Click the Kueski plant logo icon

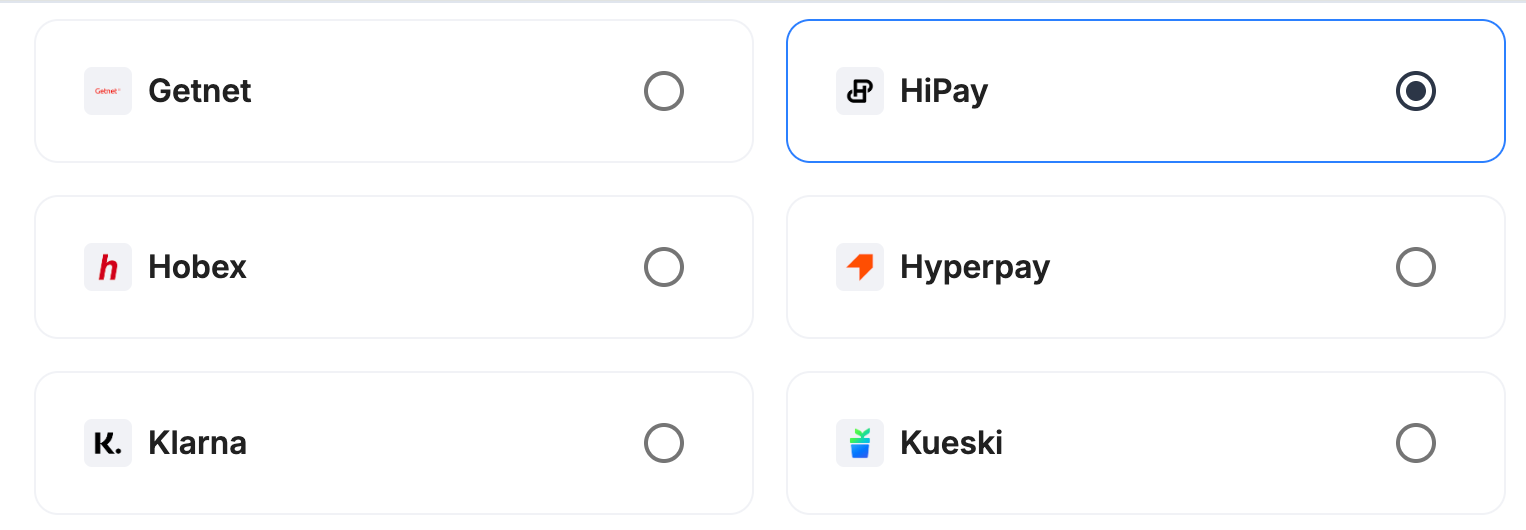(x=860, y=443)
